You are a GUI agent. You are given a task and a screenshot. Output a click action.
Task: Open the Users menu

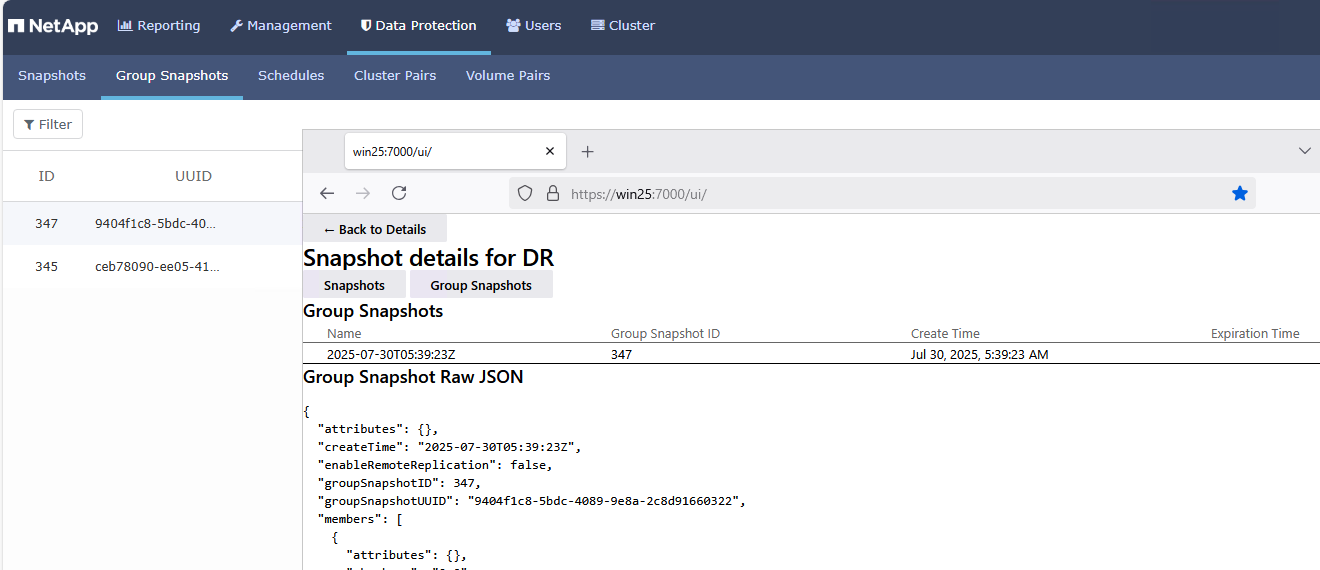click(533, 26)
